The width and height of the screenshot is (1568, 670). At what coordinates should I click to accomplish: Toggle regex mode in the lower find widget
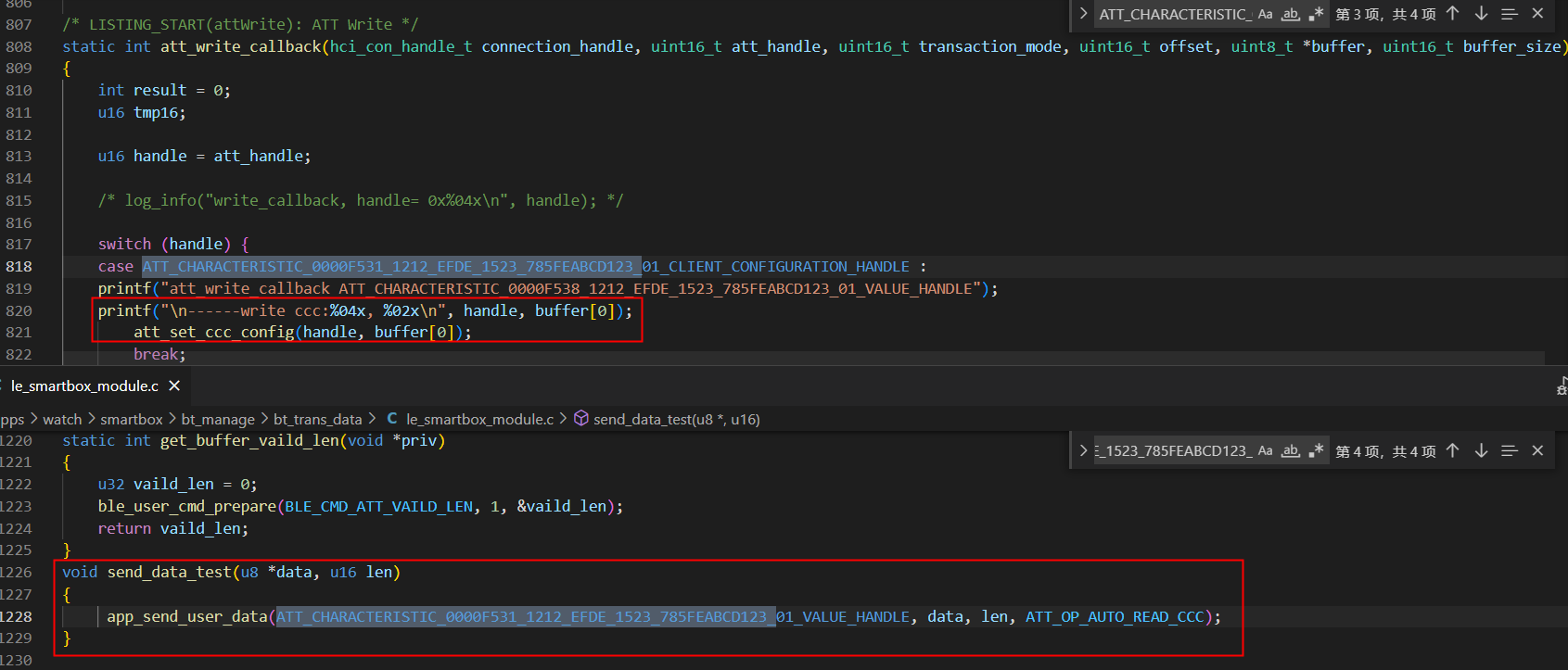point(1316,450)
